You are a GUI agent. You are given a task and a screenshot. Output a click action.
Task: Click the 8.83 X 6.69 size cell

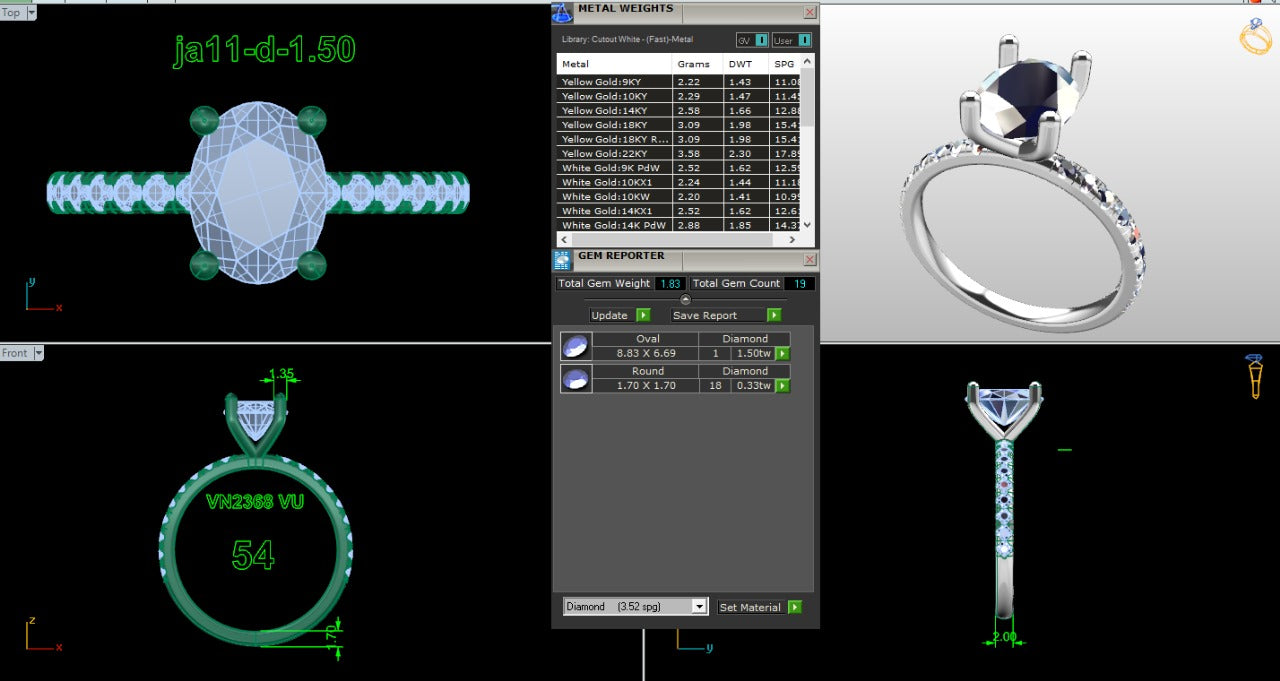647,354
